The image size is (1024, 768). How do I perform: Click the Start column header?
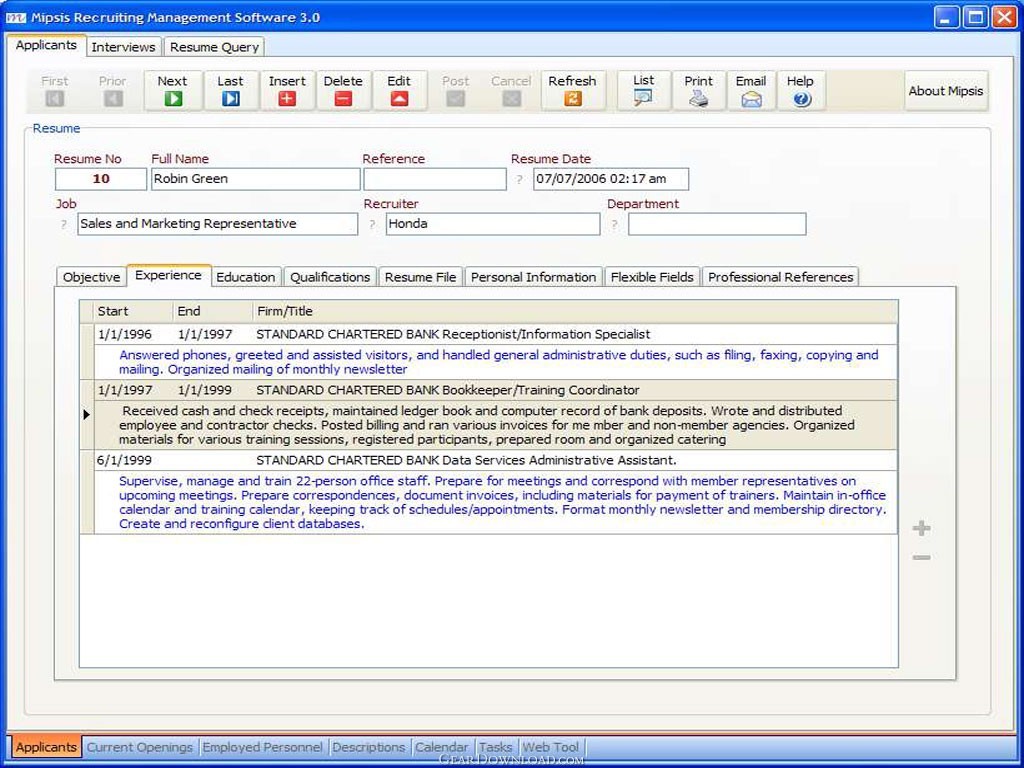tap(134, 312)
